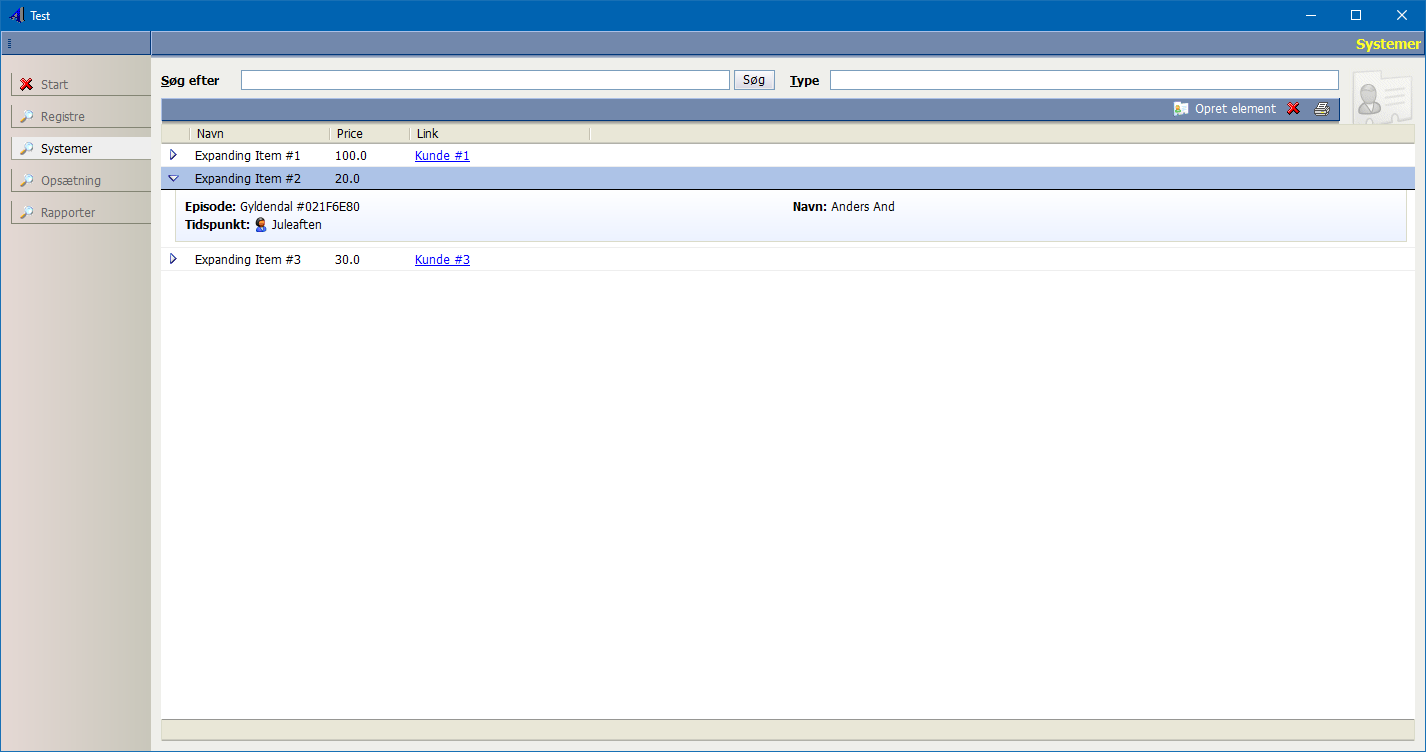Screen dimensions: 1426x752
Task: Click the printer icon in toolbar
Action: tap(1321, 109)
